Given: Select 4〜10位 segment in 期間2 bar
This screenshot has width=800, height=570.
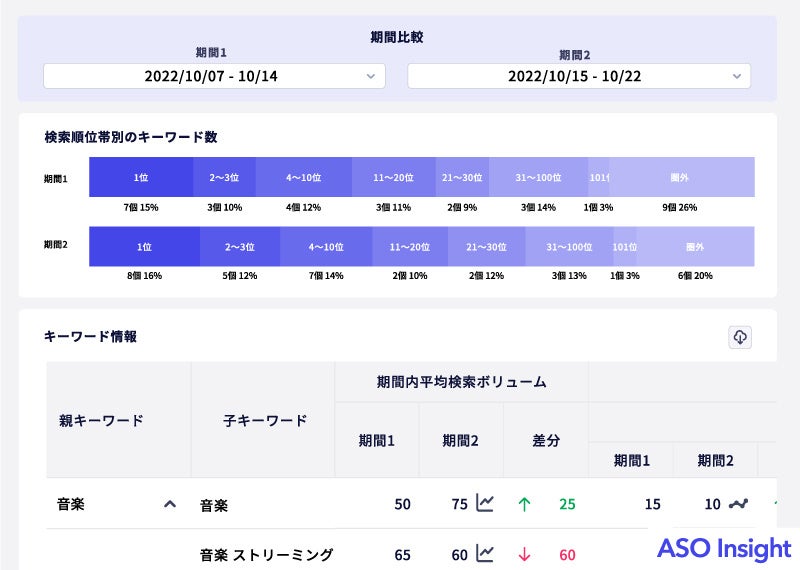Looking at the screenshot, I should [x=326, y=246].
